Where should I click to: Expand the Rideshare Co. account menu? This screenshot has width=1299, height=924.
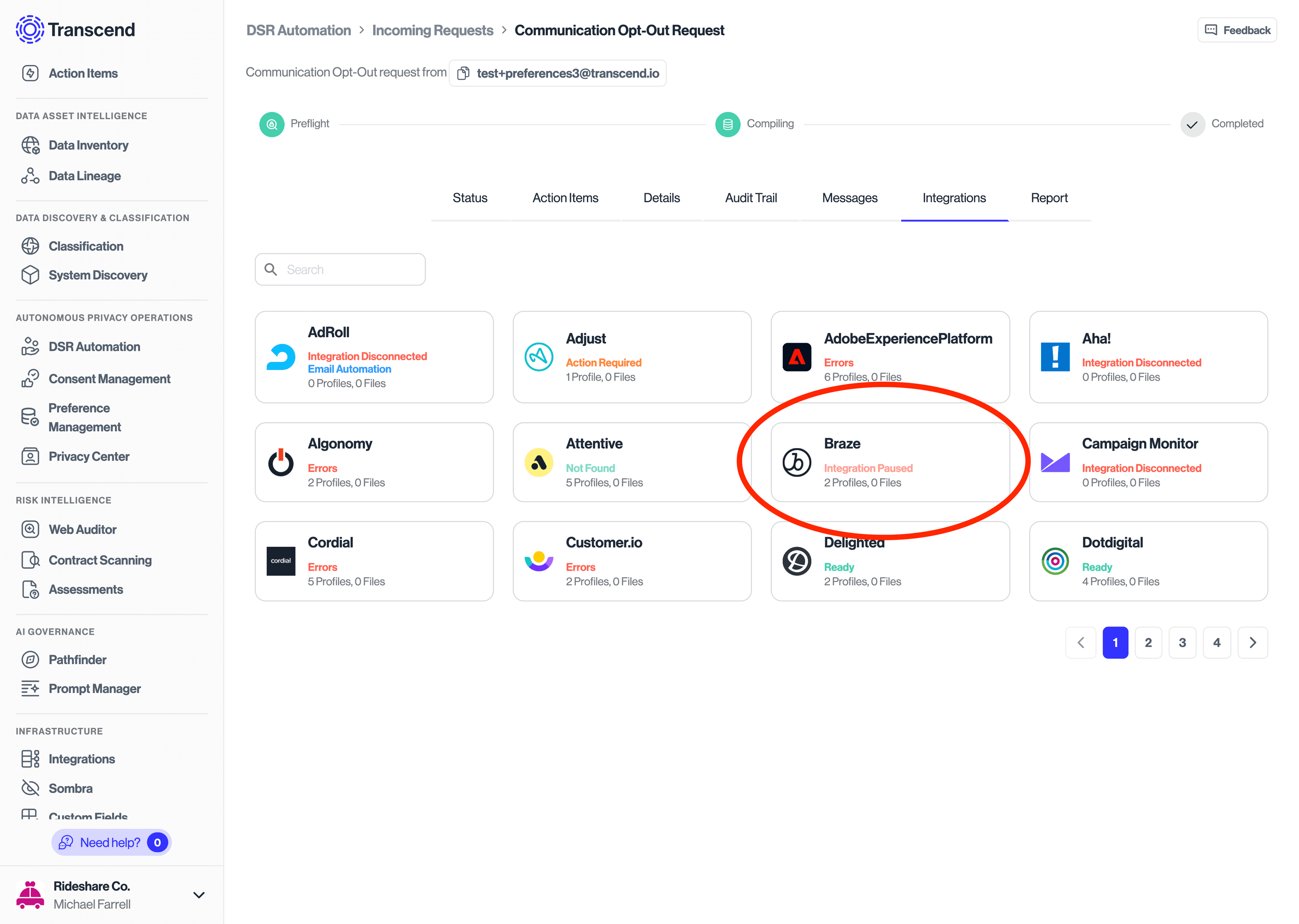(x=199, y=895)
